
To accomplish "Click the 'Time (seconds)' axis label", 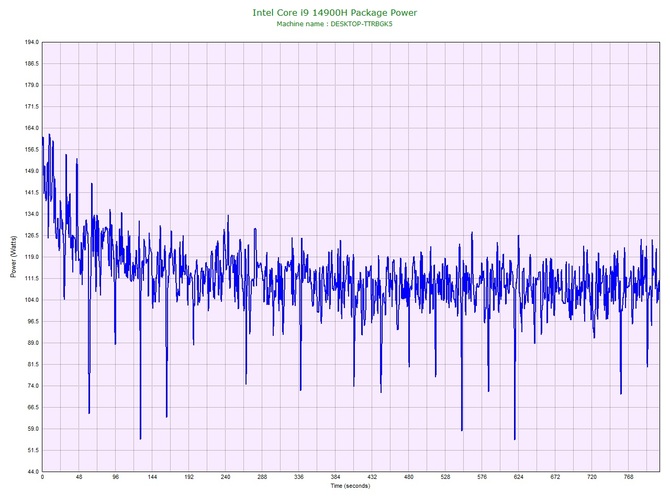I will (x=350, y=486).
